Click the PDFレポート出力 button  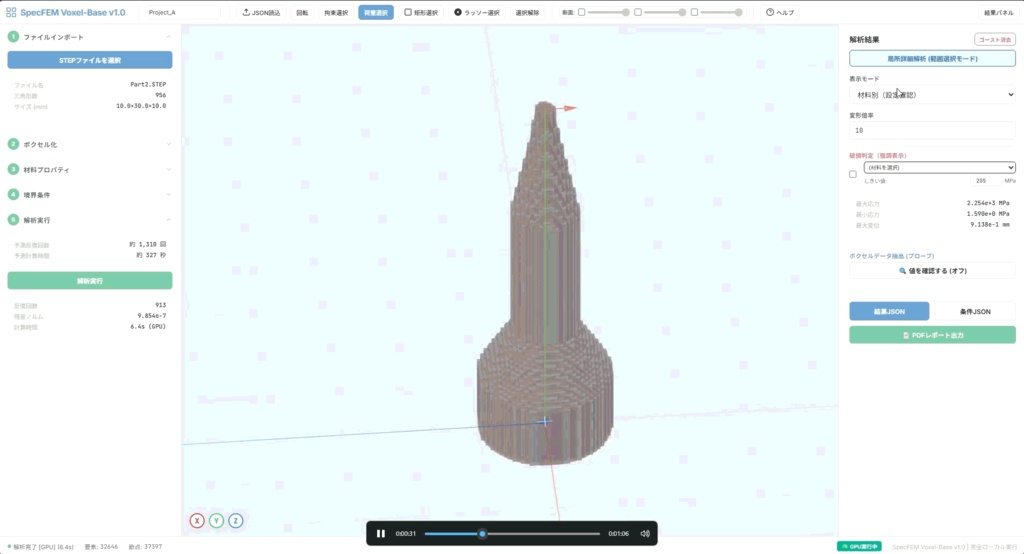click(x=932, y=335)
